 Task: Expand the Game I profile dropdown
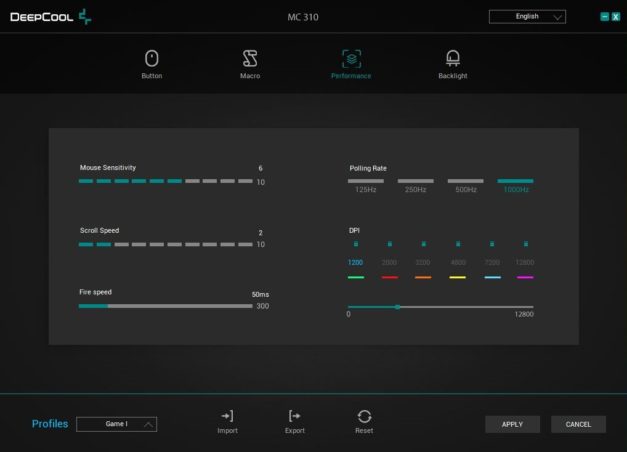click(116, 424)
